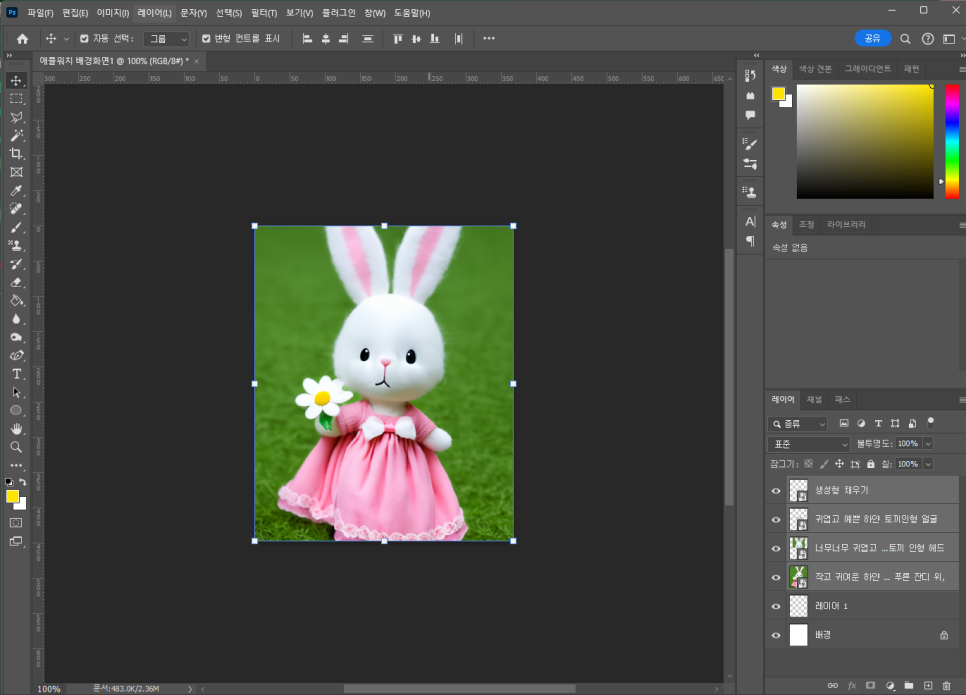Uncheck 변형 컨트롤 표시 checkbox

pyautogui.click(x=206, y=39)
